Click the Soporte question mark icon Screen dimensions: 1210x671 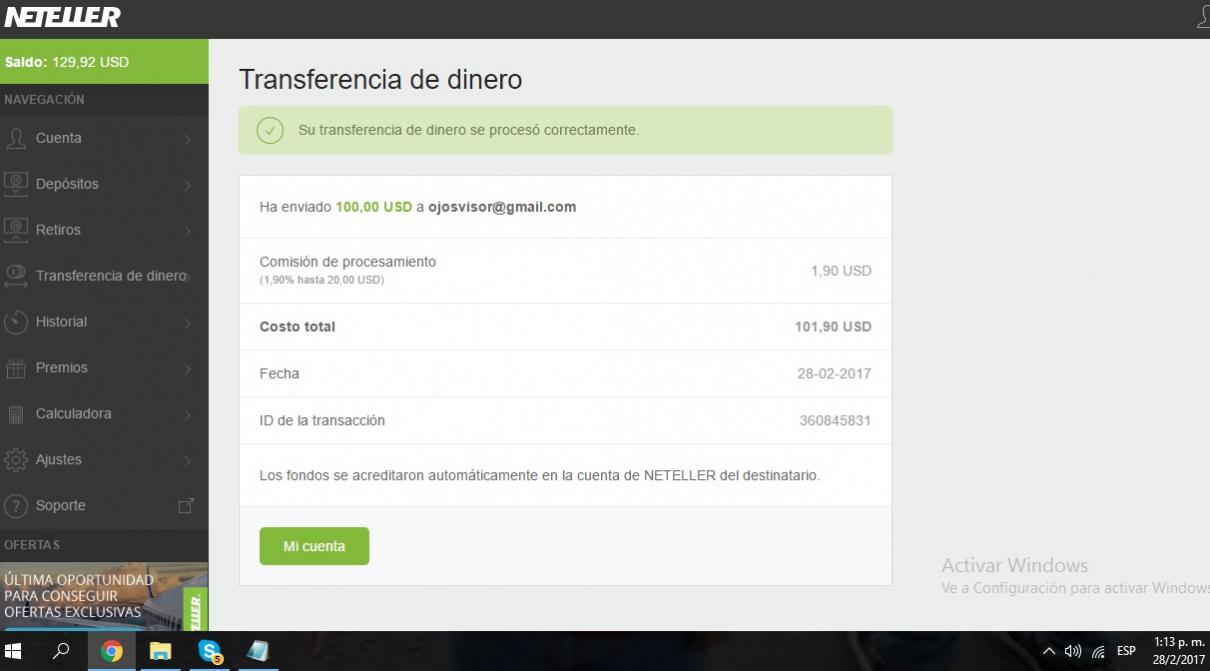click(x=16, y=506)
